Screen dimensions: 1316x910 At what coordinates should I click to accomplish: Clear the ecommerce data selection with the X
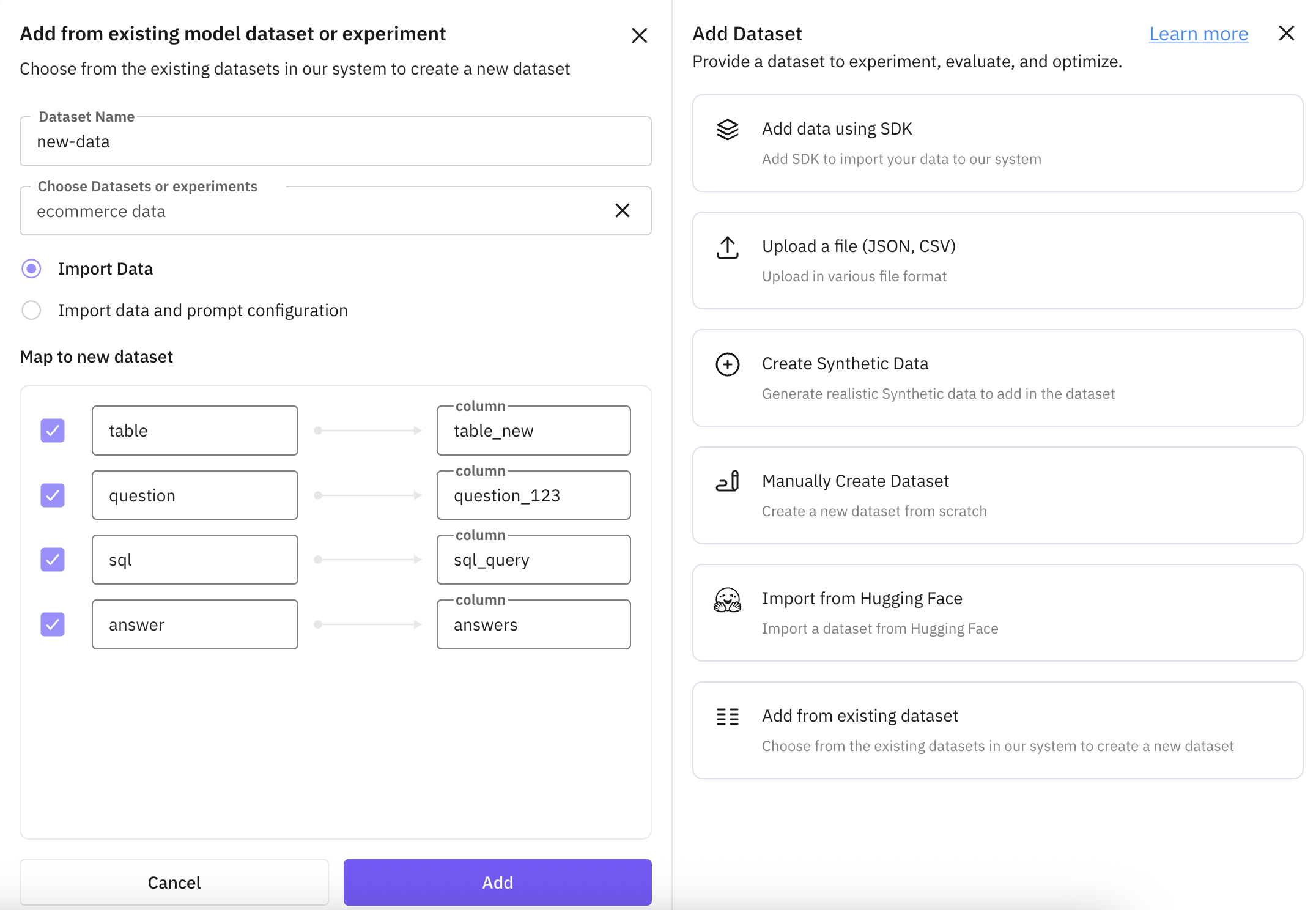point(622,211)
